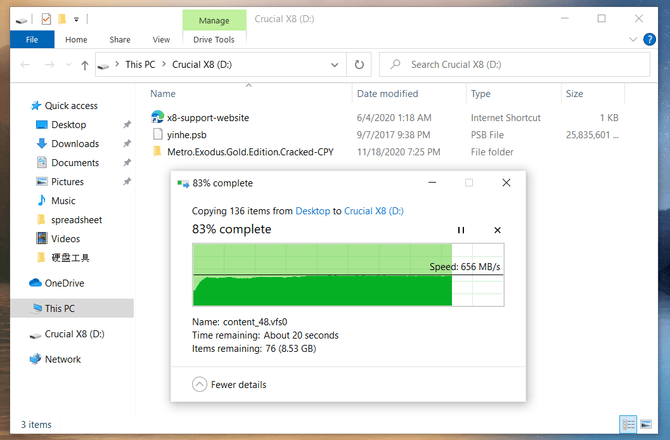Image resolution: width=670 pixels, height=440 pixels.
Task: Open the spreadsheet folder in navigation pane
Action: [x=76, y=220]
